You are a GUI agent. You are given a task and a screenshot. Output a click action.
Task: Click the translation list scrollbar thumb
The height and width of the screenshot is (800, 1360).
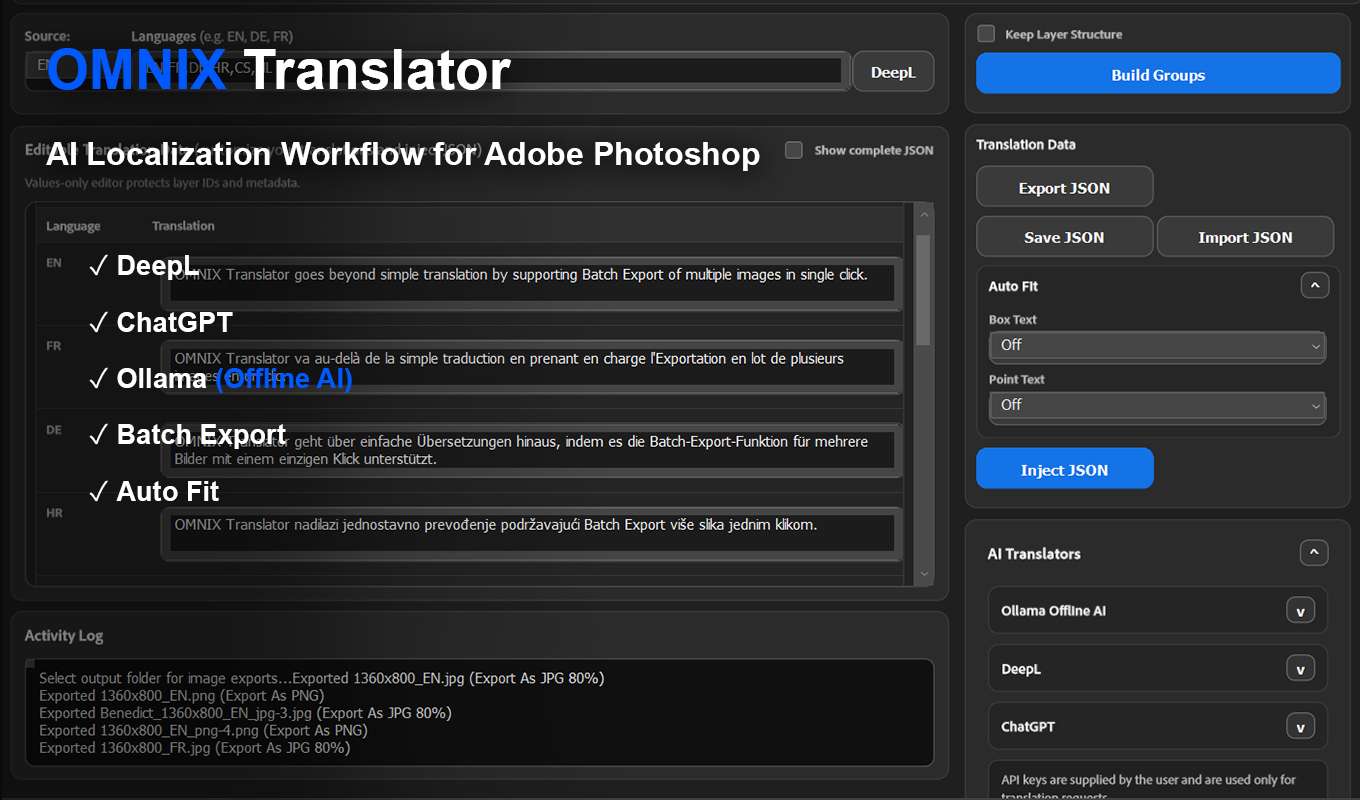click(923, 290)
